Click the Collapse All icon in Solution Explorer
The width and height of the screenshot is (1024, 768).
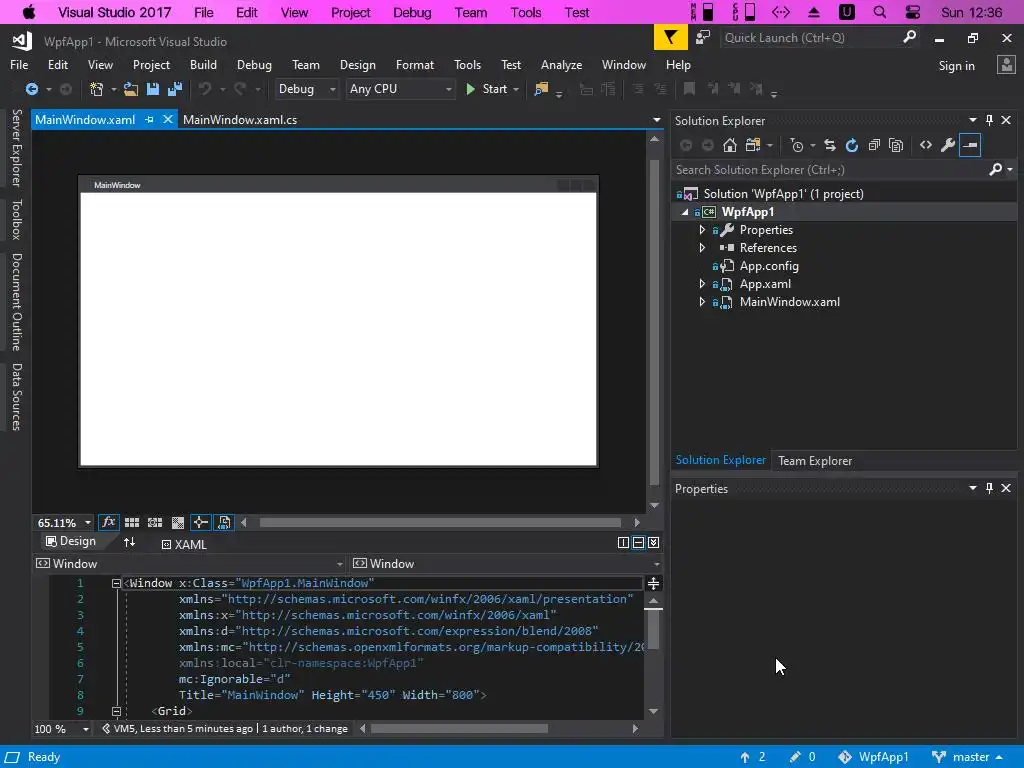[874, 145]
